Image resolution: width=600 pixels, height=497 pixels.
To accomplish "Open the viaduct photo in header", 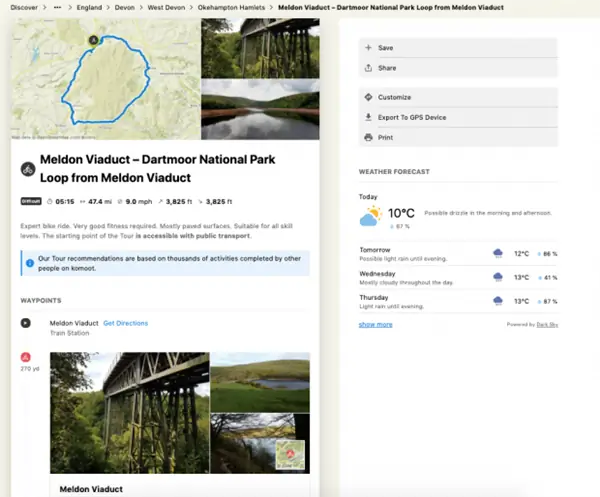I will [x=260, y=48].
